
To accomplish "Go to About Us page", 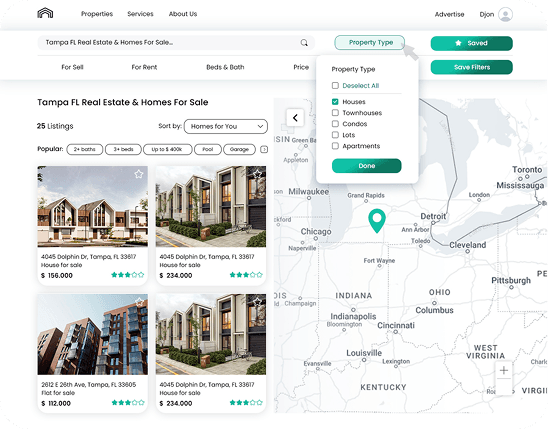I will (x=183, y=14).
